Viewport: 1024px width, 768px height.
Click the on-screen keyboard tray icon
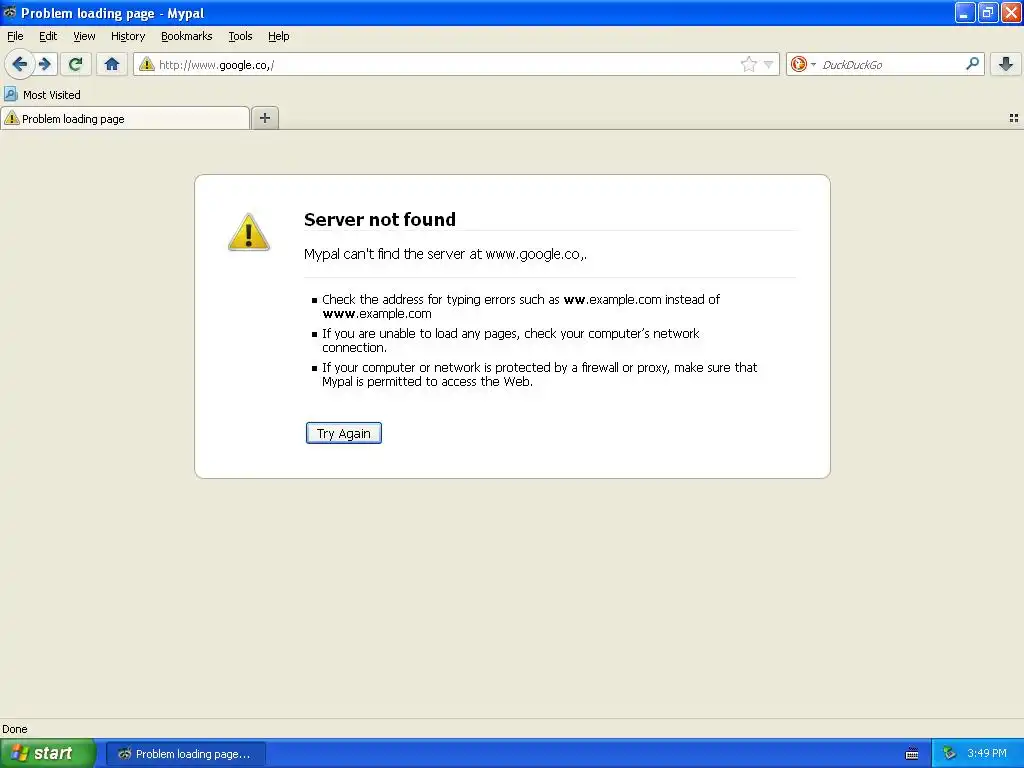coord(912,754)
